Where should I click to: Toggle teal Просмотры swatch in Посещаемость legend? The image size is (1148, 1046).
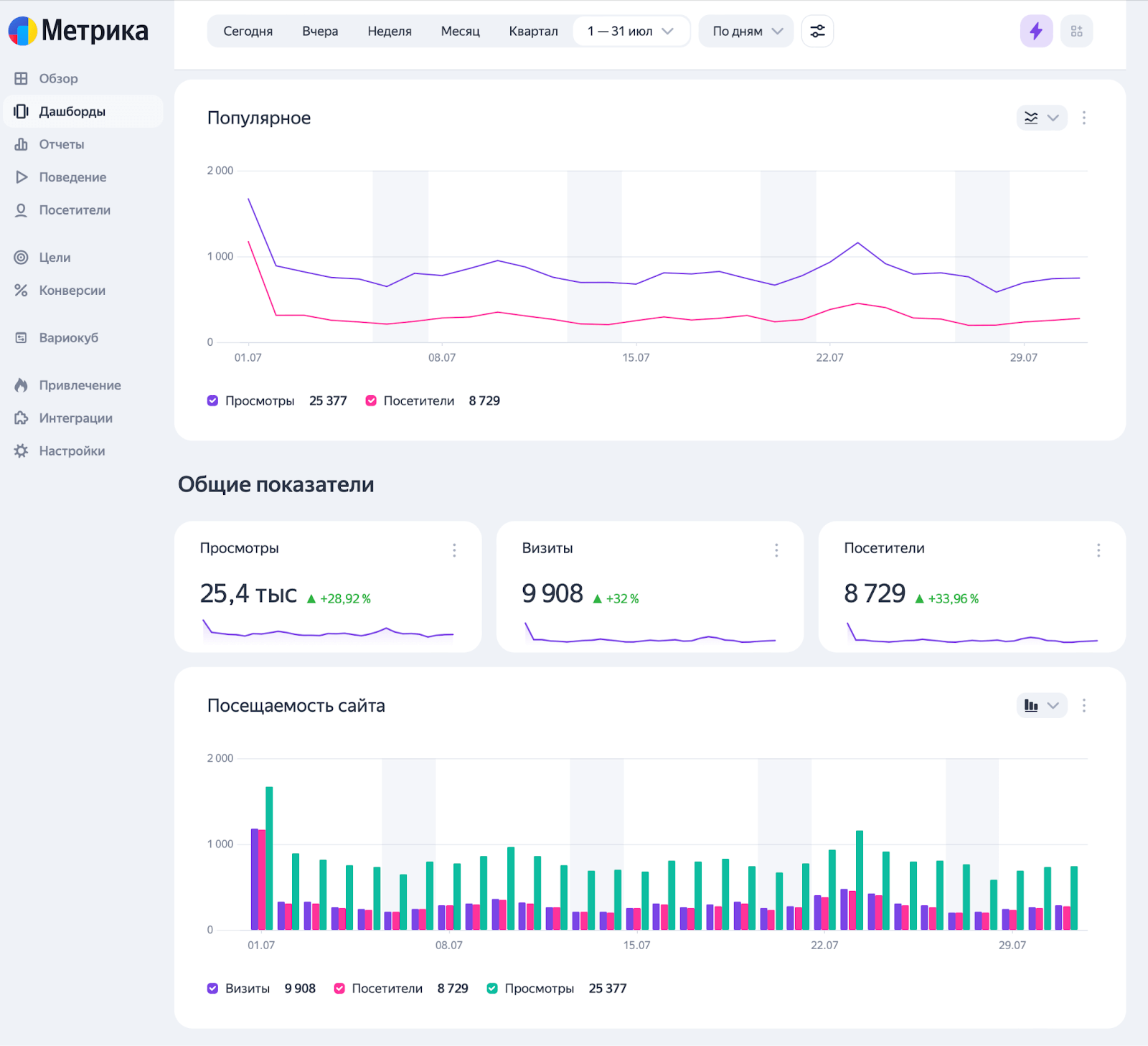click(492, 989)
